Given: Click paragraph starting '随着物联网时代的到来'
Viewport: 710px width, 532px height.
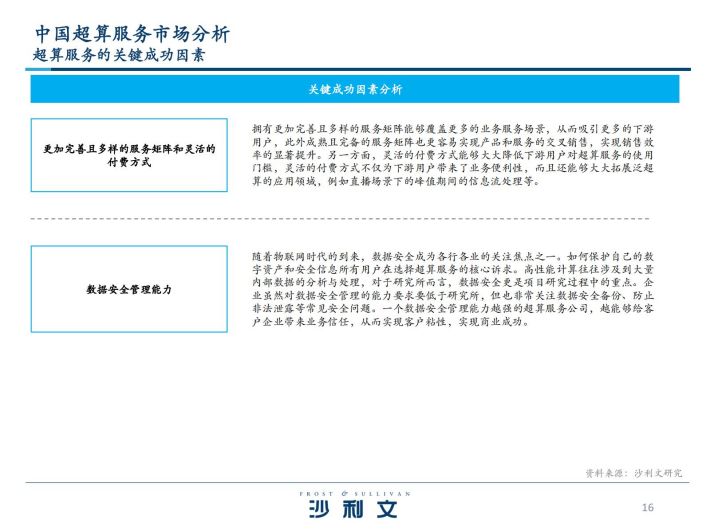Looking at the screenshot, I should coord(453,289).
